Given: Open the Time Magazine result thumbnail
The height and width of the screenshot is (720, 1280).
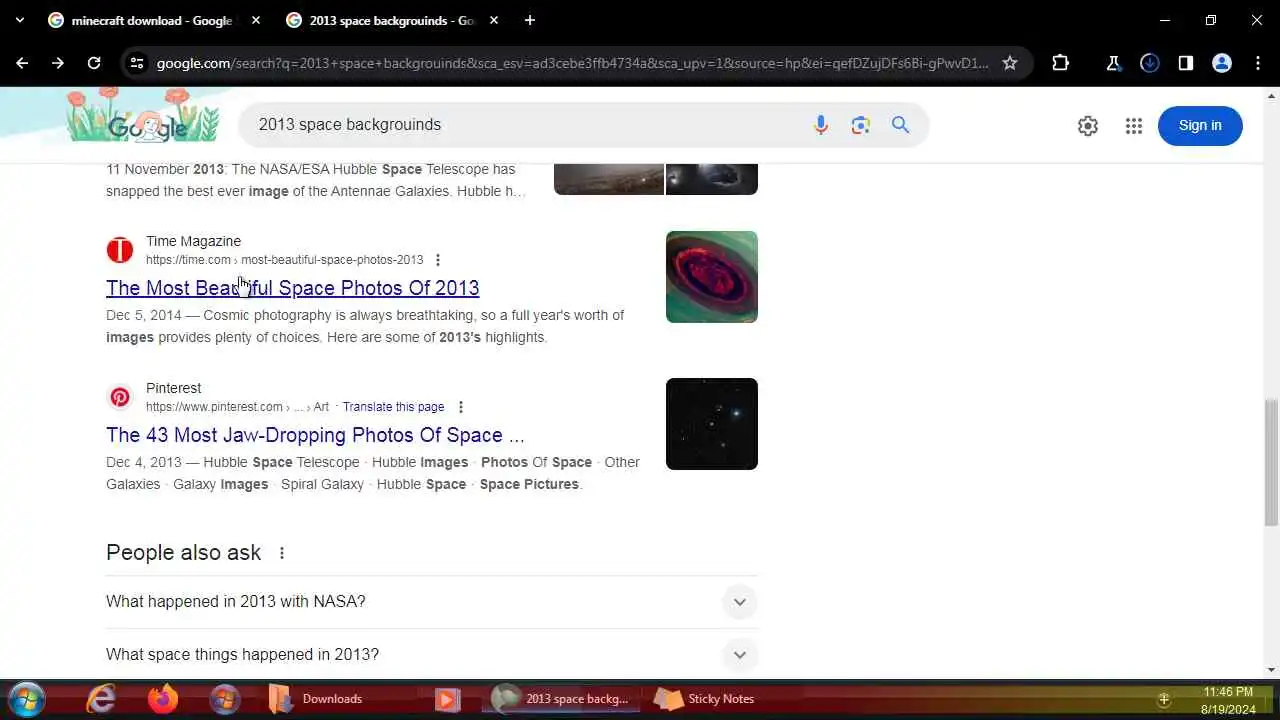Looking at the screenshot, I should point(712,277).
